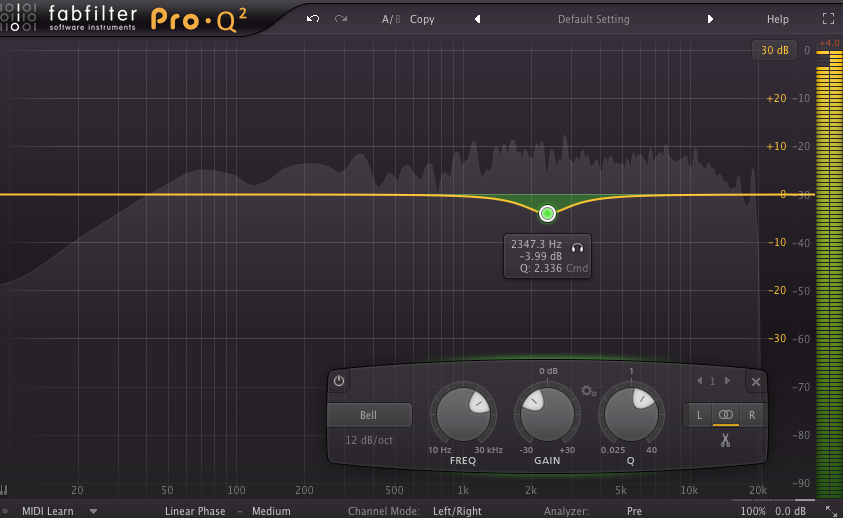Click the MIDI Learn button

point(48,511)
